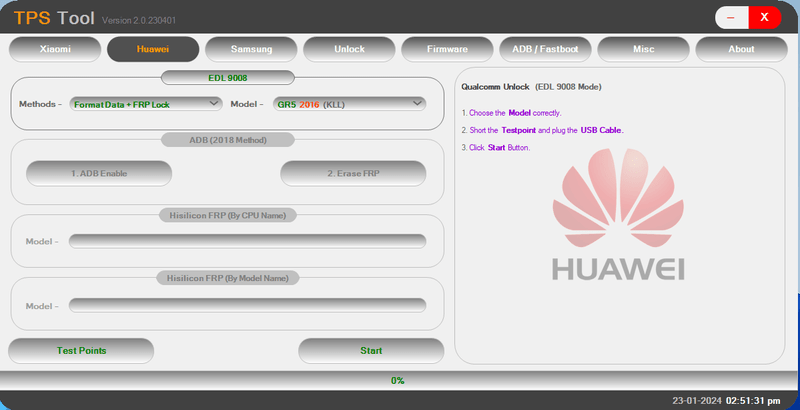Click the 'TPS Tool' title text

pos(54,18)
